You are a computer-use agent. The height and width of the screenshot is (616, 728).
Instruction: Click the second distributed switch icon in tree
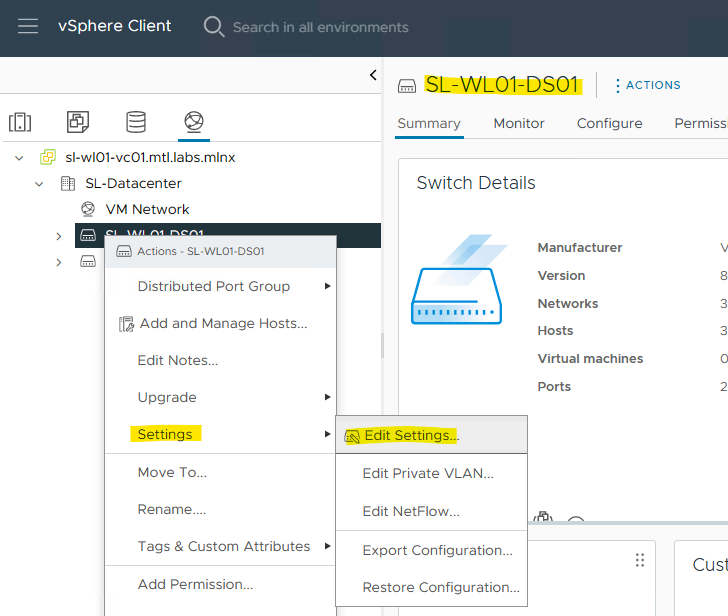coord(88,261)
